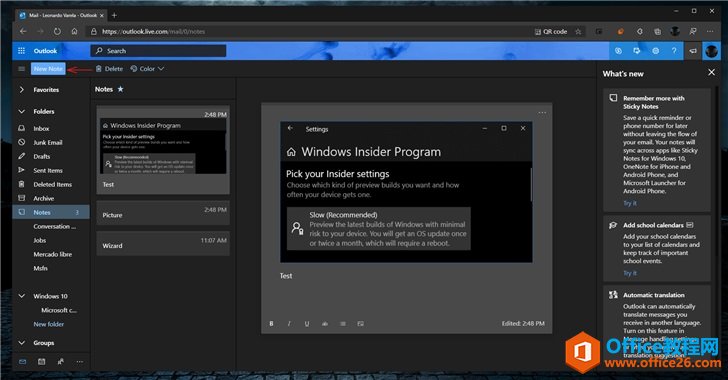Screen dimensions: 728x380
Task: Click the New Note button
Action: 48,68
